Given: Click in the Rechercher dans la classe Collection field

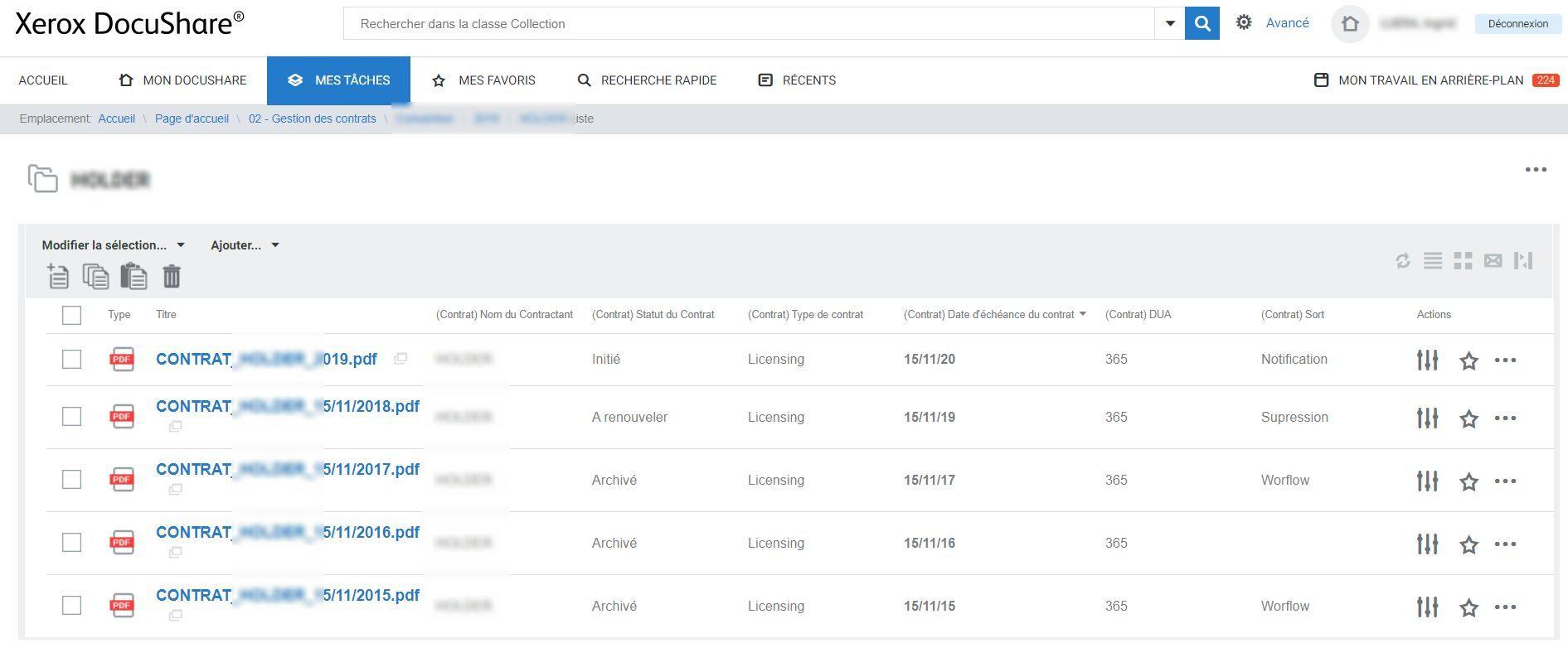Looking at the screenshot, I should pos(749,23).
